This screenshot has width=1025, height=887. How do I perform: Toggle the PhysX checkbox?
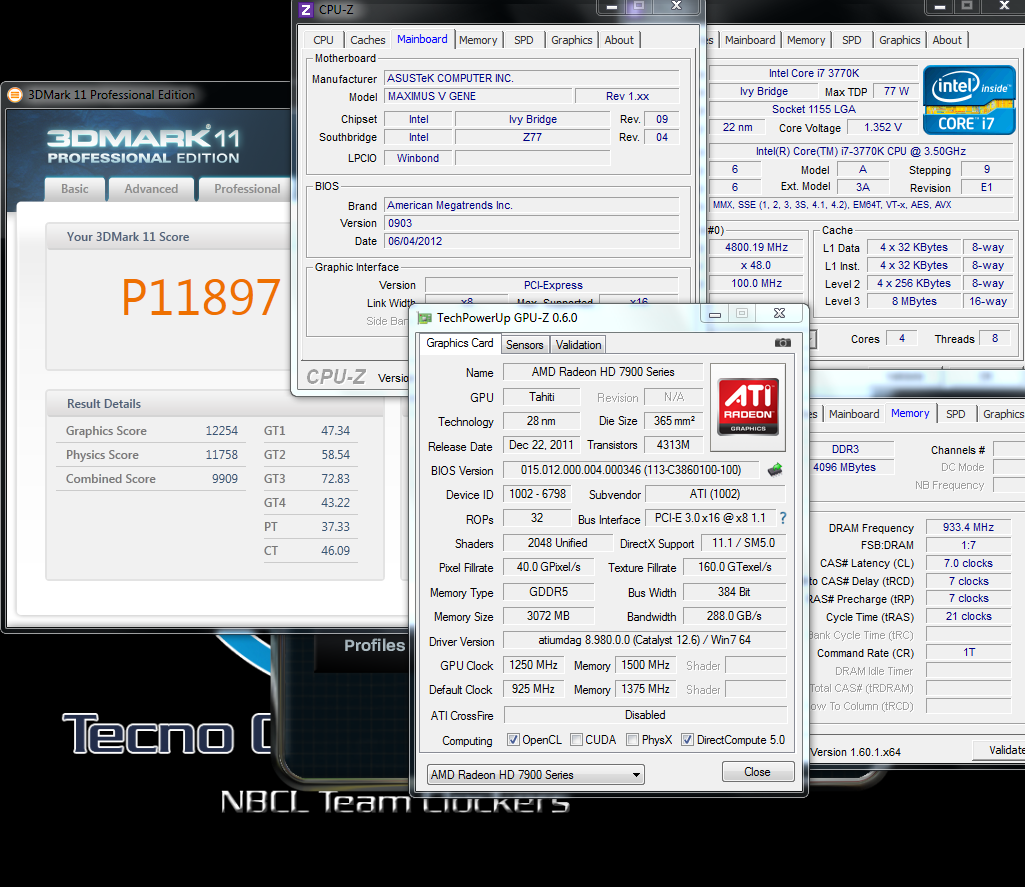click(x=632, y=739)
